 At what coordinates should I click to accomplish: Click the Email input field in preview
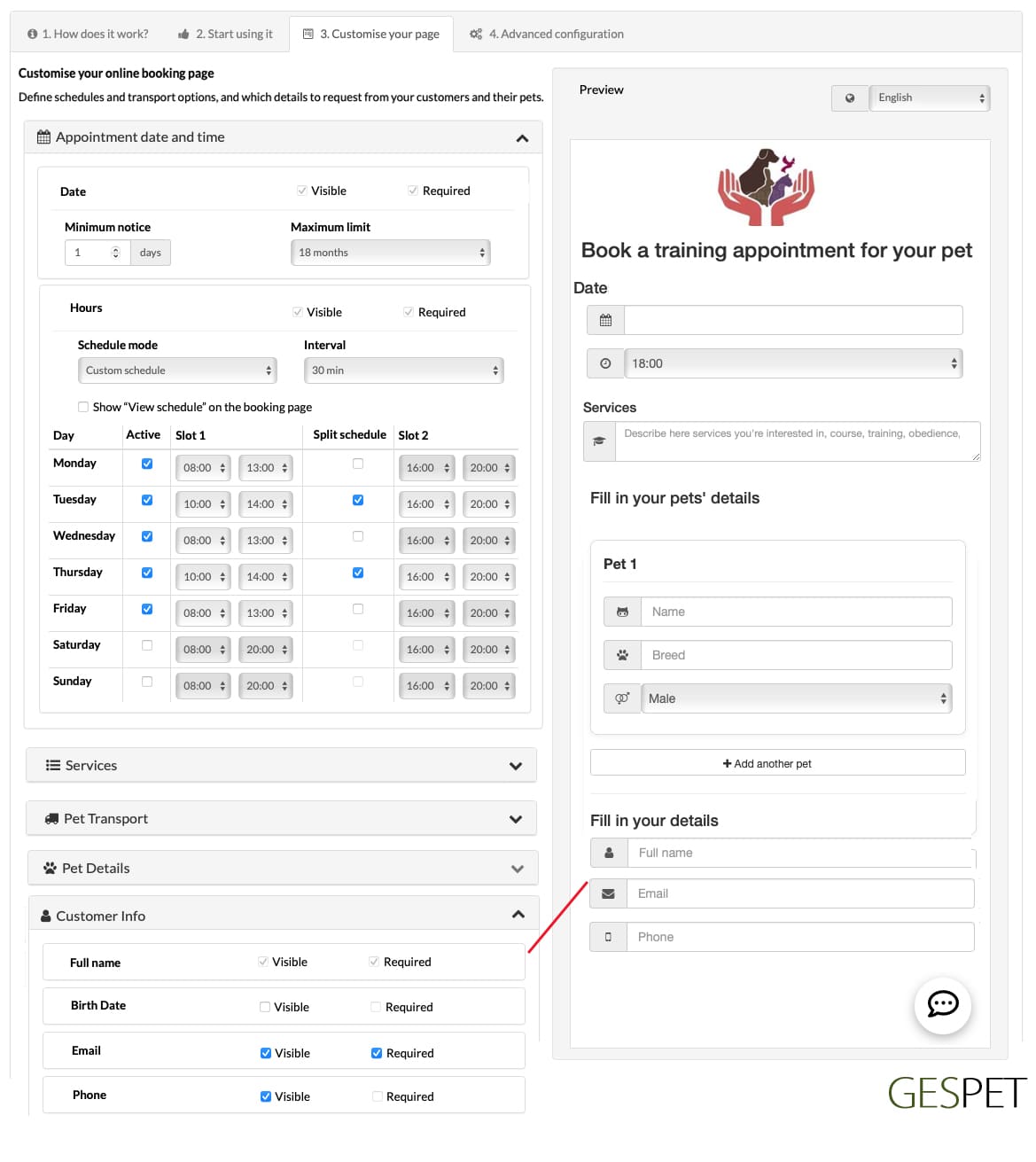(x=800, y=893)
